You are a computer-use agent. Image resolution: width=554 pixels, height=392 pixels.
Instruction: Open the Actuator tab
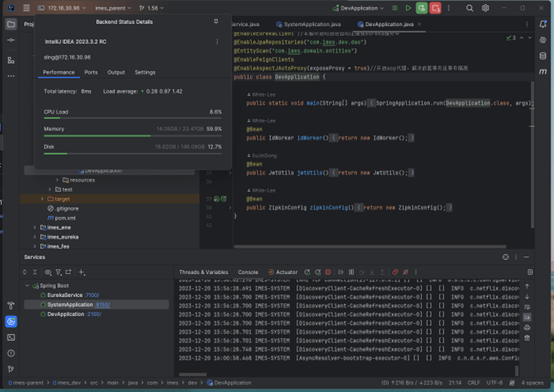(x=283, y=272)
